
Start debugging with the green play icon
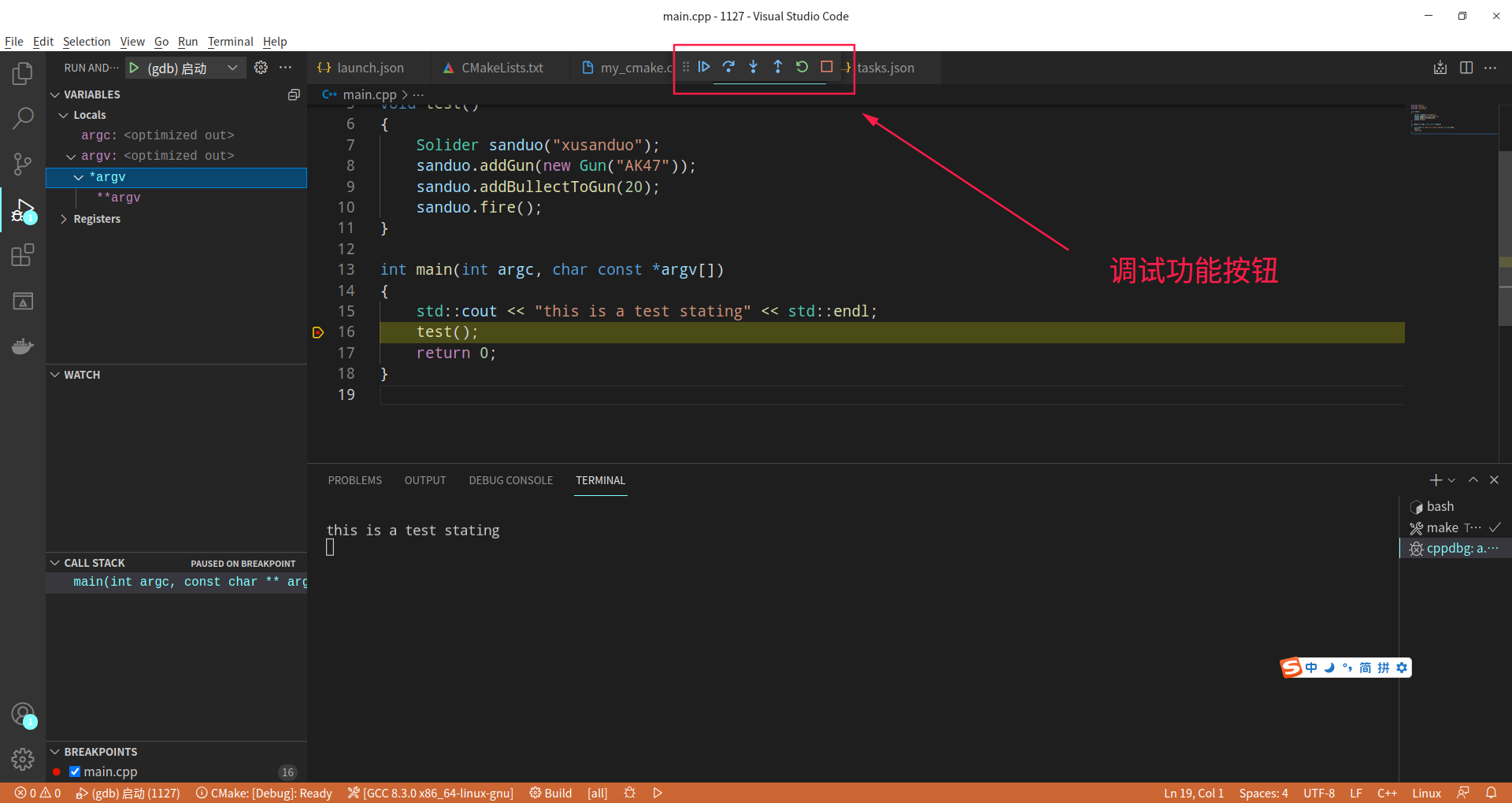pos(134,68)
